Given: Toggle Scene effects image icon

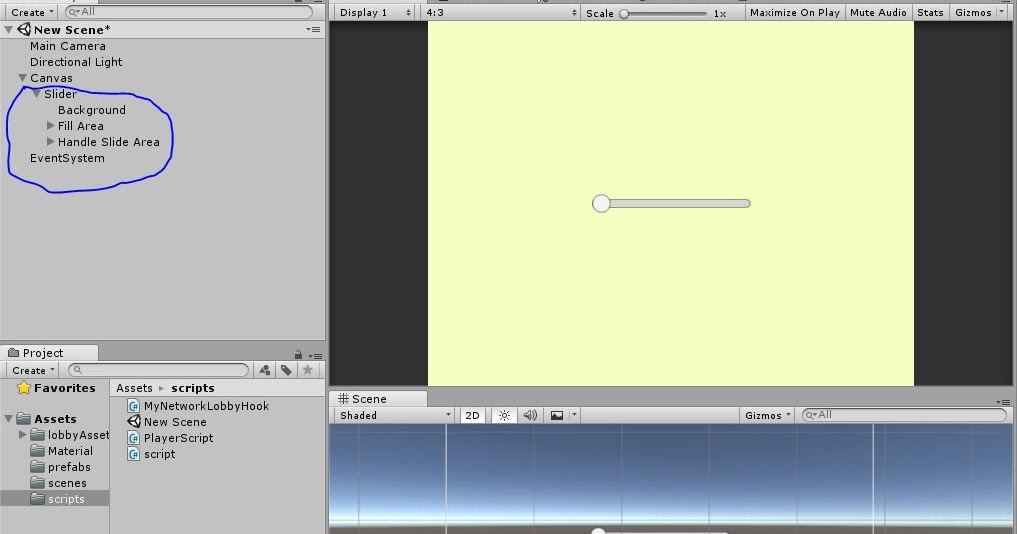Looking at the screenshot, I should [x=556, y=415].
